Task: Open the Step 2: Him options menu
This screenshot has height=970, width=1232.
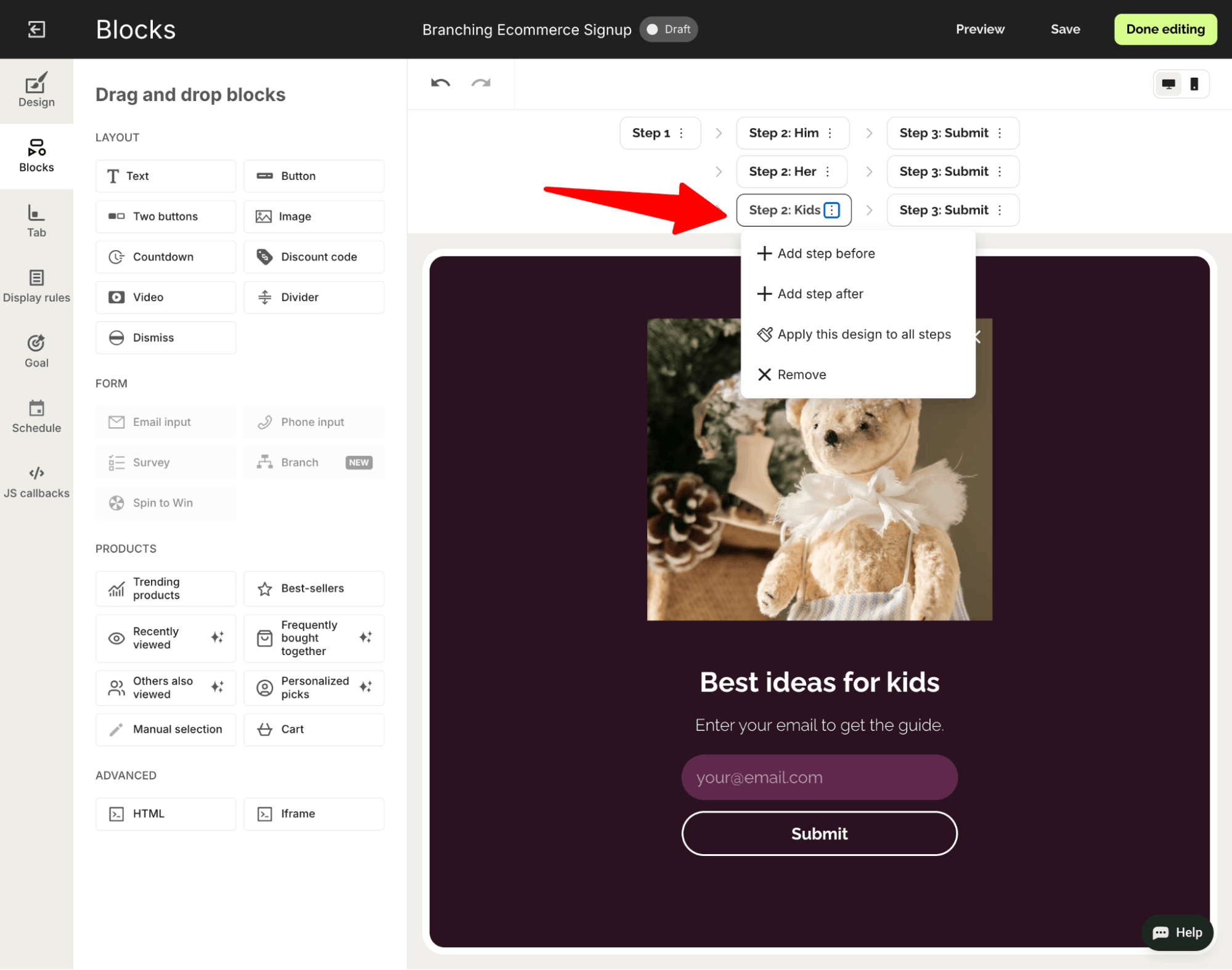Action: [830, 133]
